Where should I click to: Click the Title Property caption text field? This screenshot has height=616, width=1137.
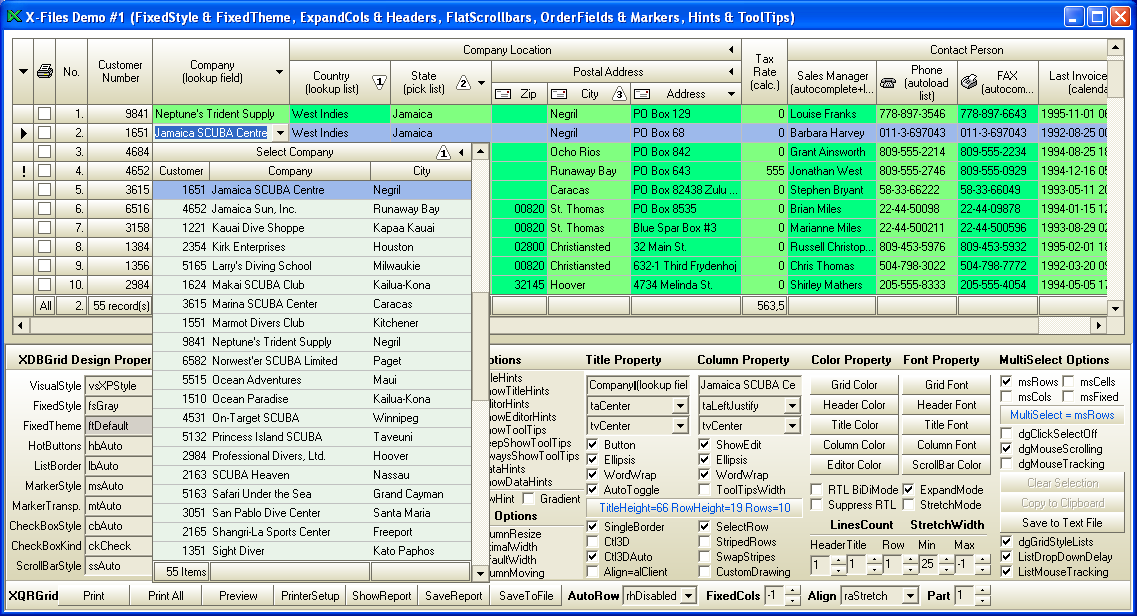[x=637, y=385]
